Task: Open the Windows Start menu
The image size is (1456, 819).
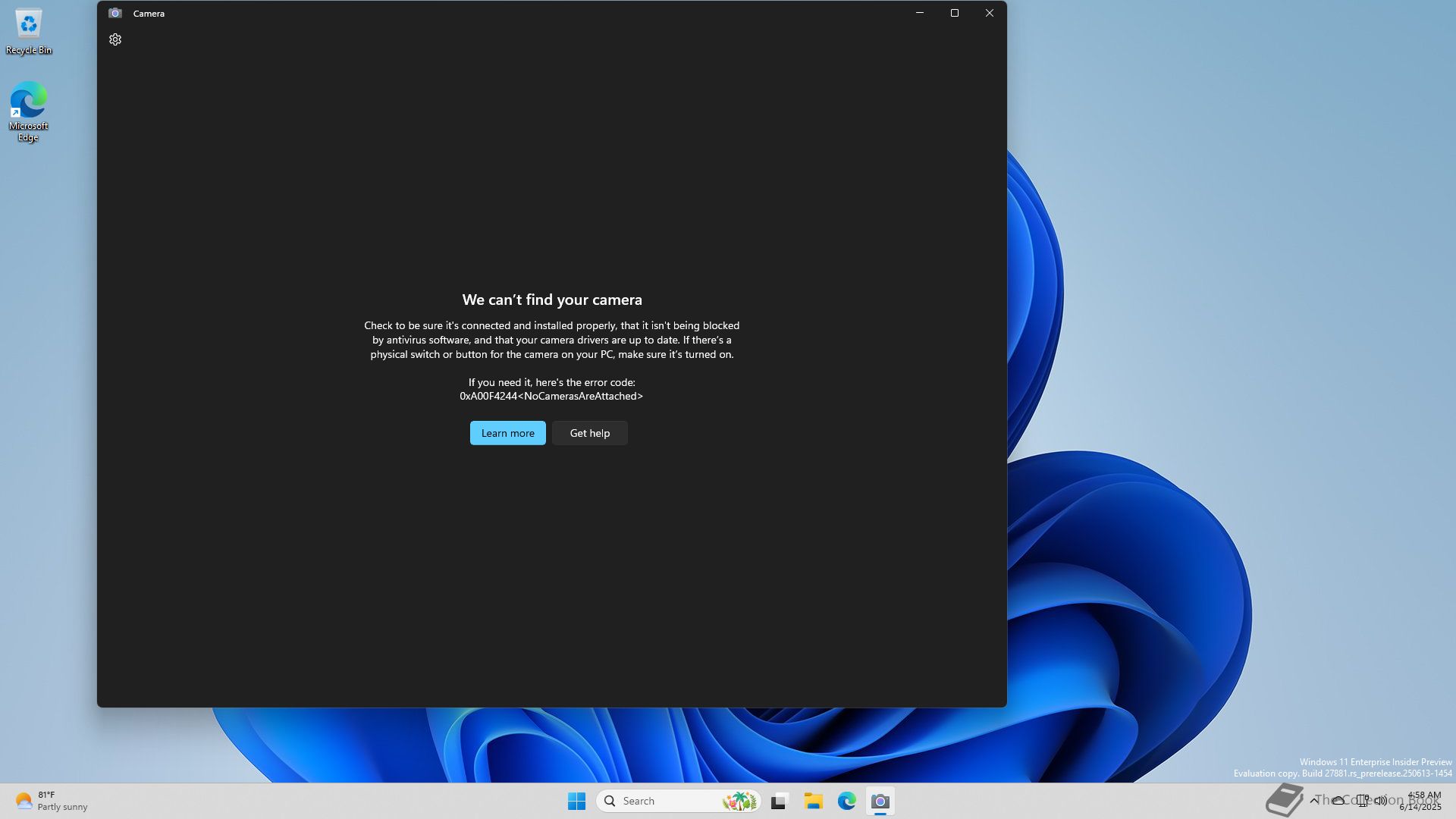Action: [576, 801]
